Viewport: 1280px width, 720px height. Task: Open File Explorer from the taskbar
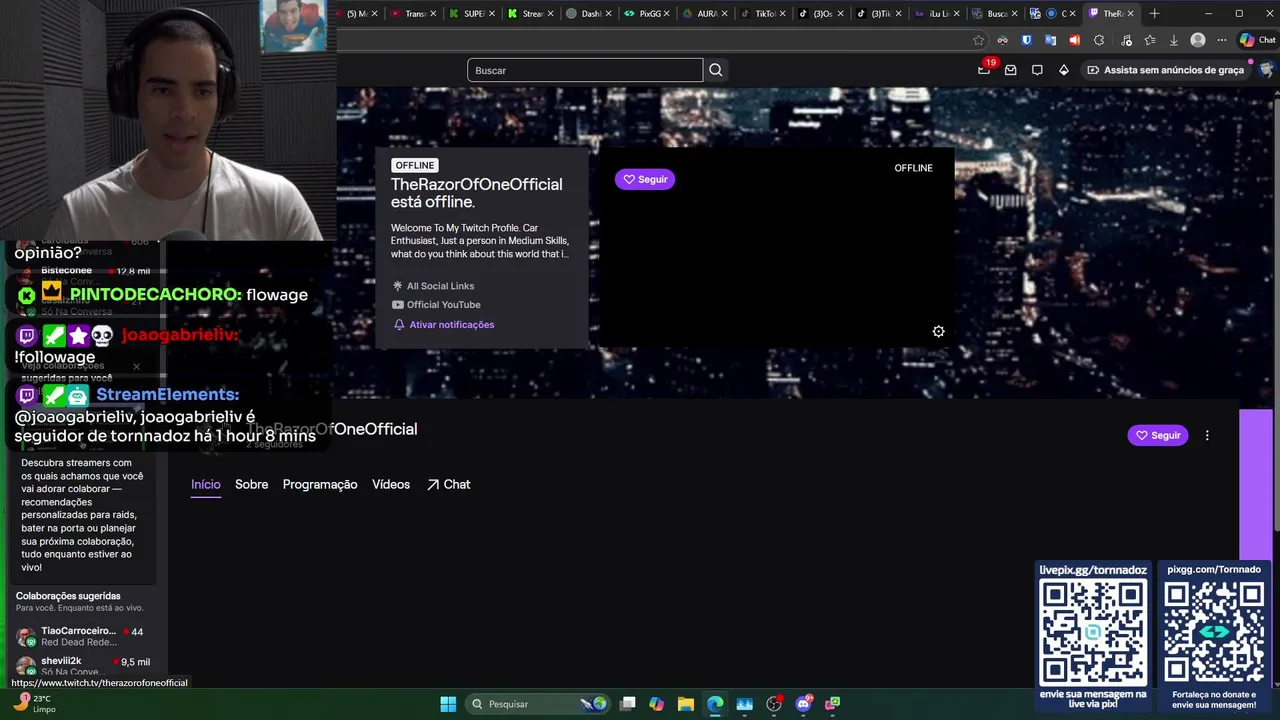coord(685,704)
